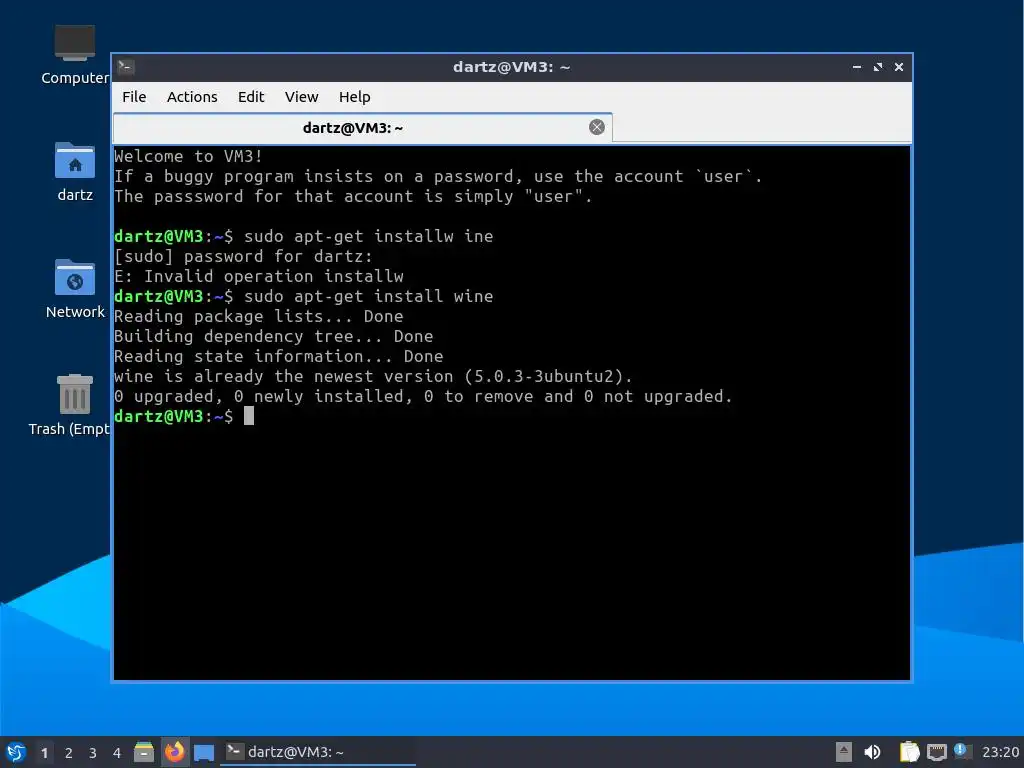Open the Actions menu
Viewport: 1024px width, 768px height.
point(192,97)
